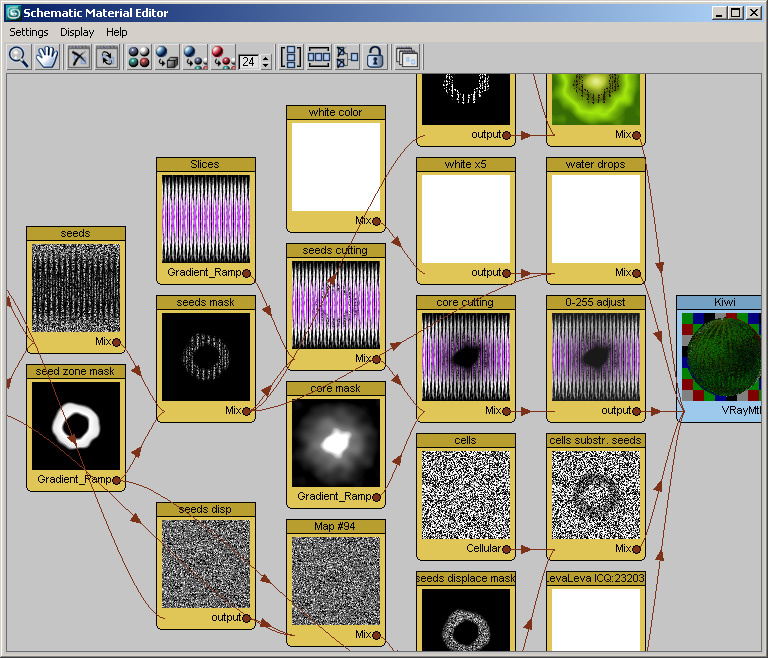
Task: Click inside the 24 number field
Action: coord(249,62)
